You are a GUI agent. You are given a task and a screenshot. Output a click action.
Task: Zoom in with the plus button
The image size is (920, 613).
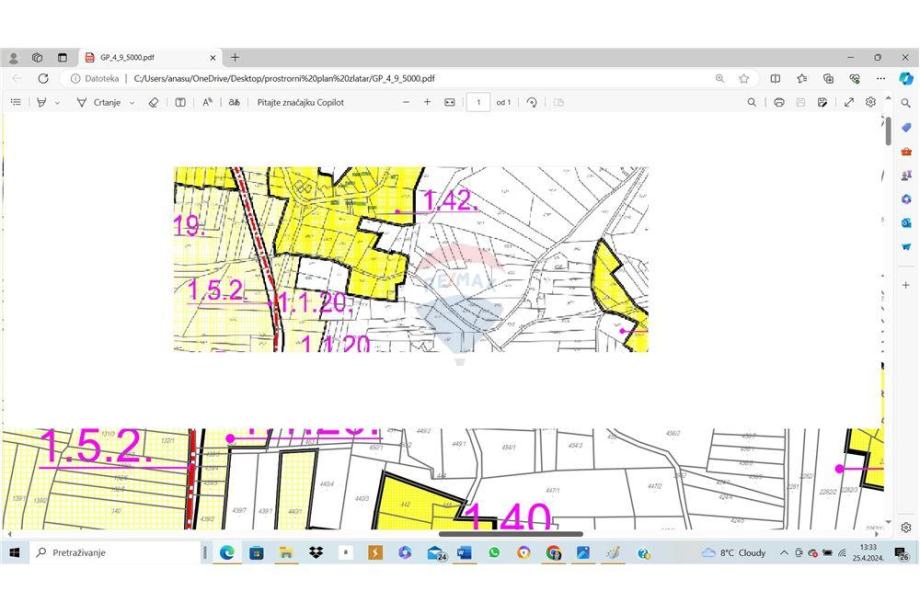427,102
